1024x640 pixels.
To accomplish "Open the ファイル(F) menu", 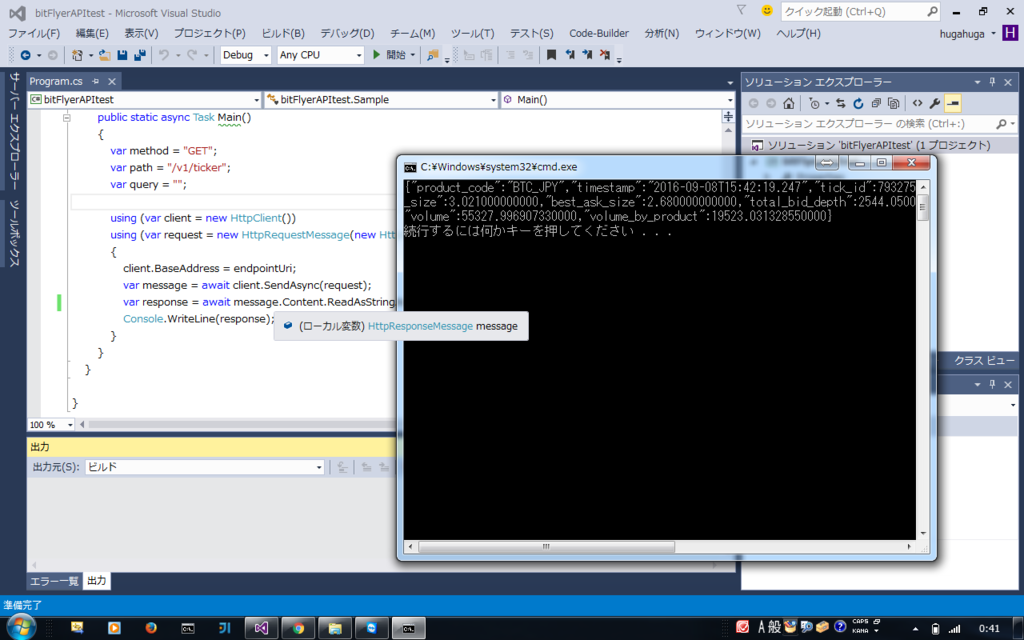I will (34, 33).
